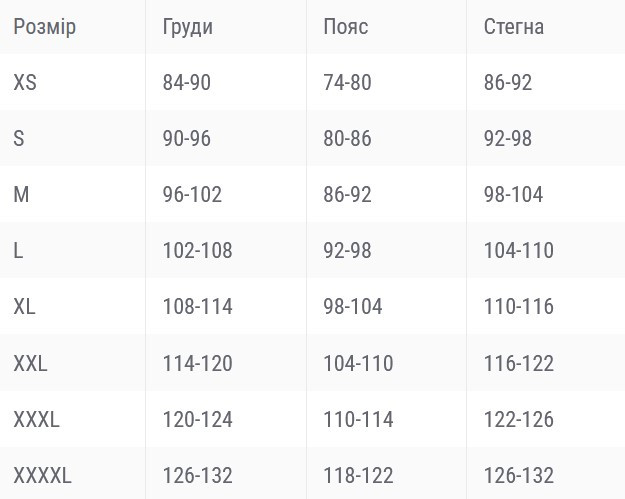Click chest value 84-90
The image size is (625, 499).
click(x=187, y=83)
